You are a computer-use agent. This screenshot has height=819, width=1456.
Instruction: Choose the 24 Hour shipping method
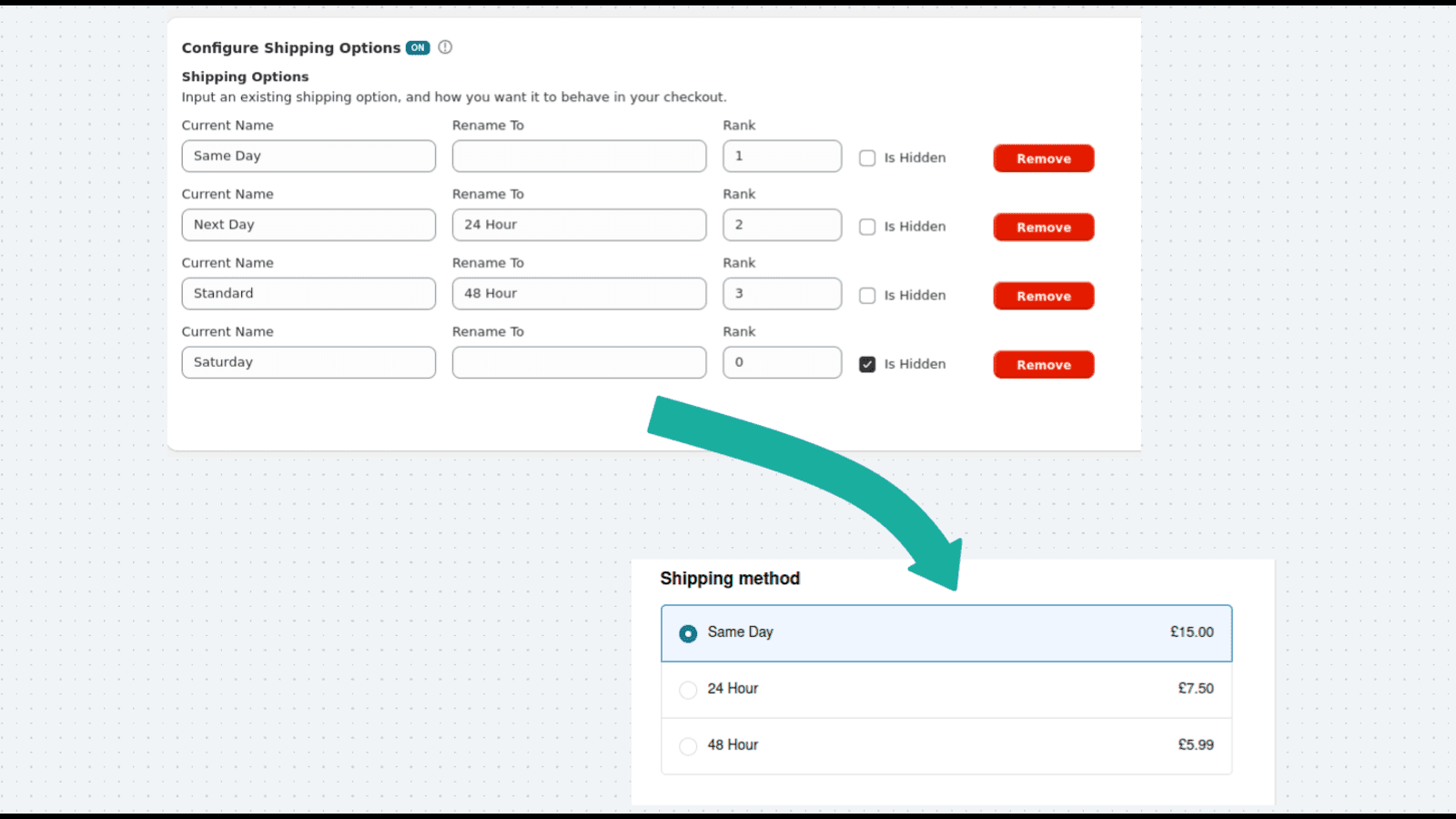pyautogui.click(x=688, y=689)
